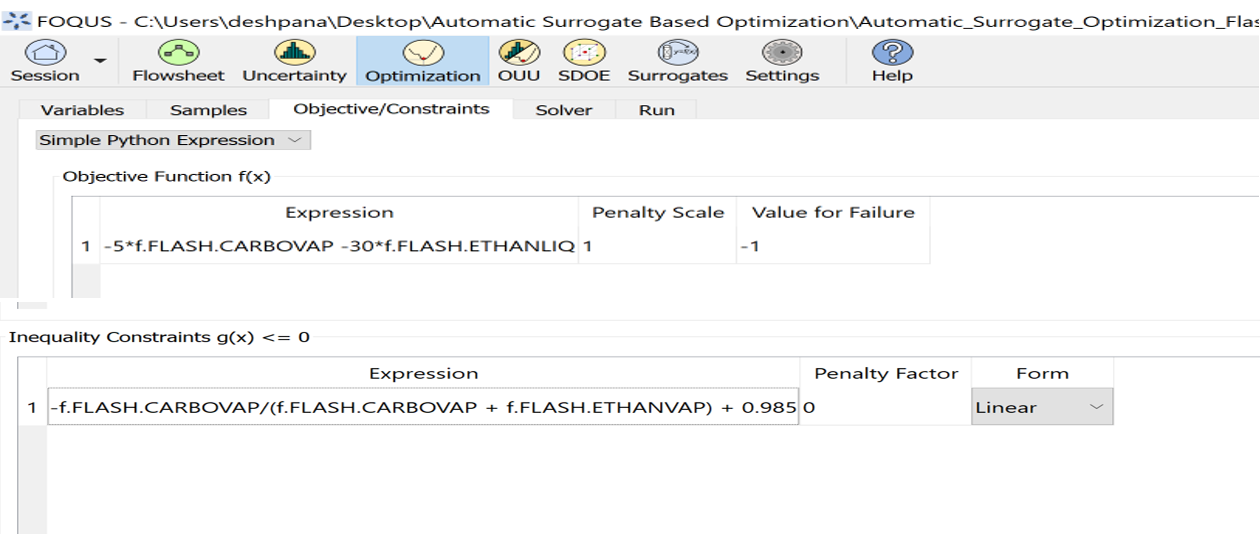The image size is (1260, 534).
Task: Open the Flowsheet view
Action: (178, 61)
